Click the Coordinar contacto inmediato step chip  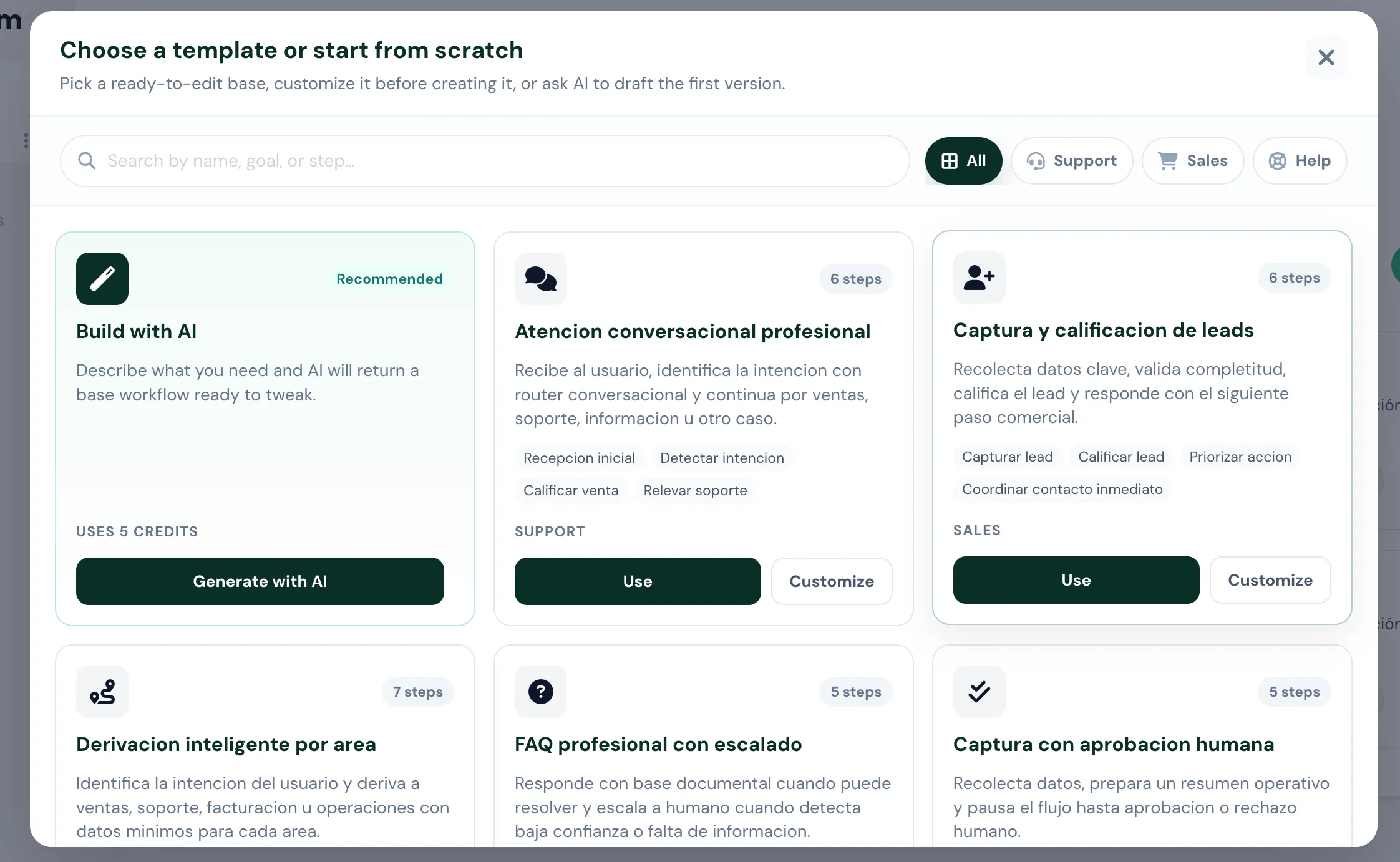coord(1062,489)
